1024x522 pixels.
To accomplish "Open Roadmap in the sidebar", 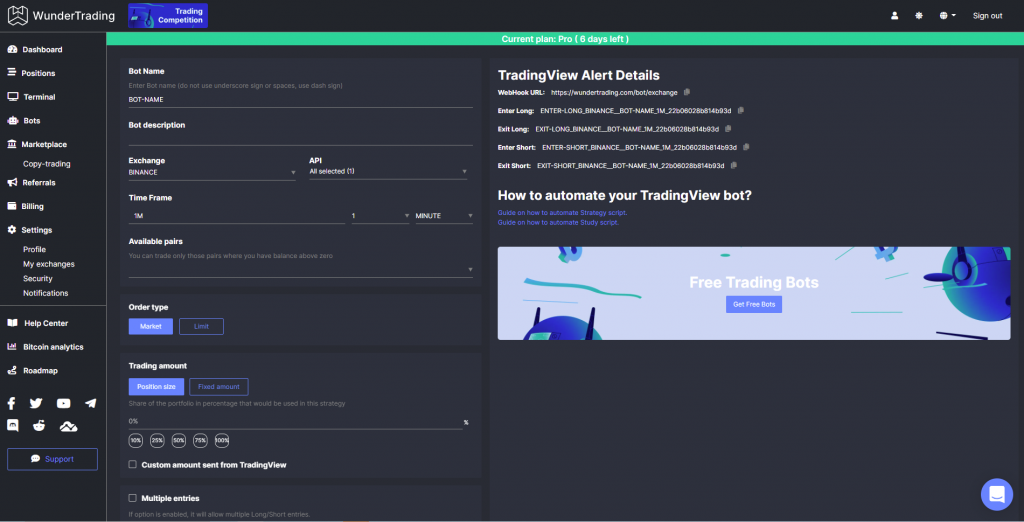I will click(33, 370).
